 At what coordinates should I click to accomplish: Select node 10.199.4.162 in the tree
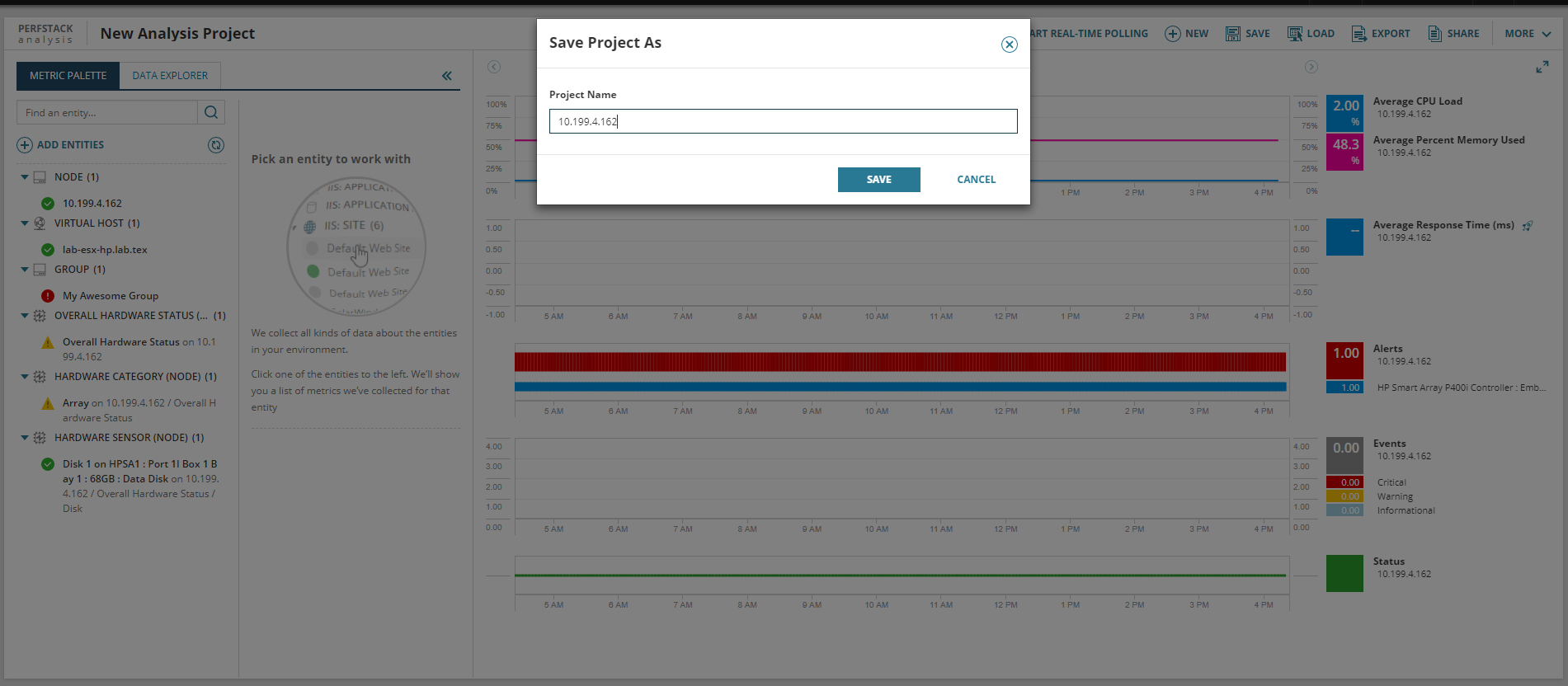coord(92,204)
